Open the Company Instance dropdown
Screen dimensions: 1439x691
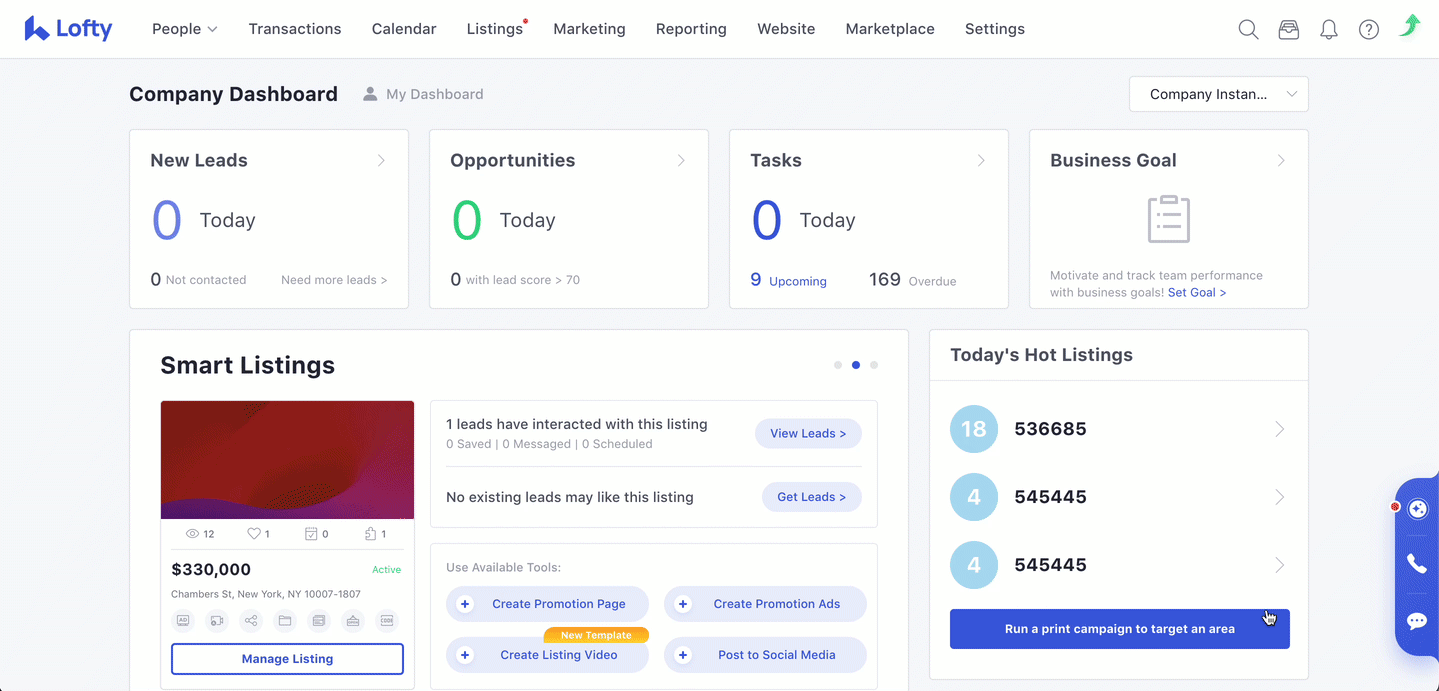click(1219, 94)
